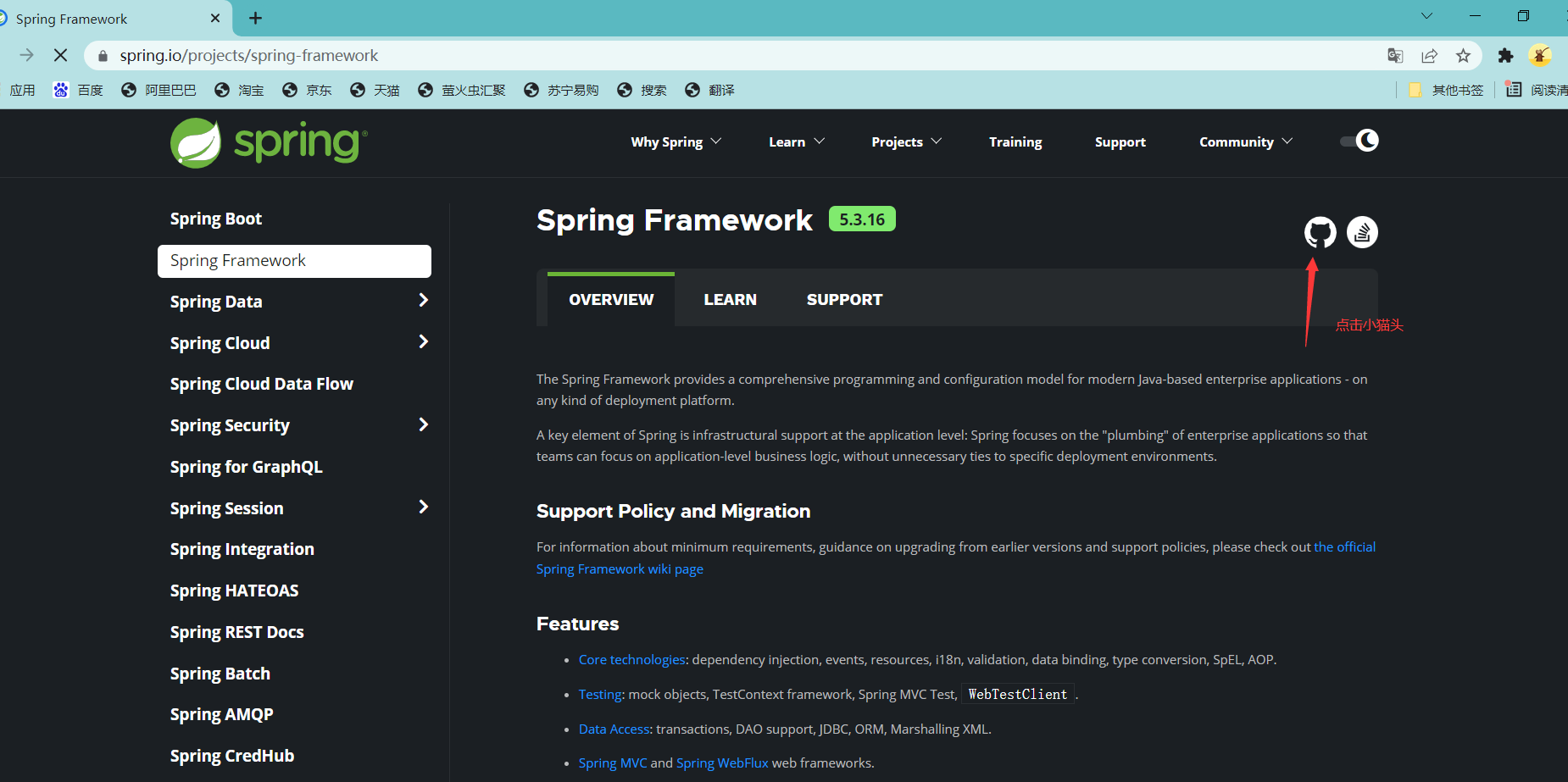1568x782 pixels.
Task: Open the 萤火虫汇聚 bookmark
Action: click(x=462, y=90)
